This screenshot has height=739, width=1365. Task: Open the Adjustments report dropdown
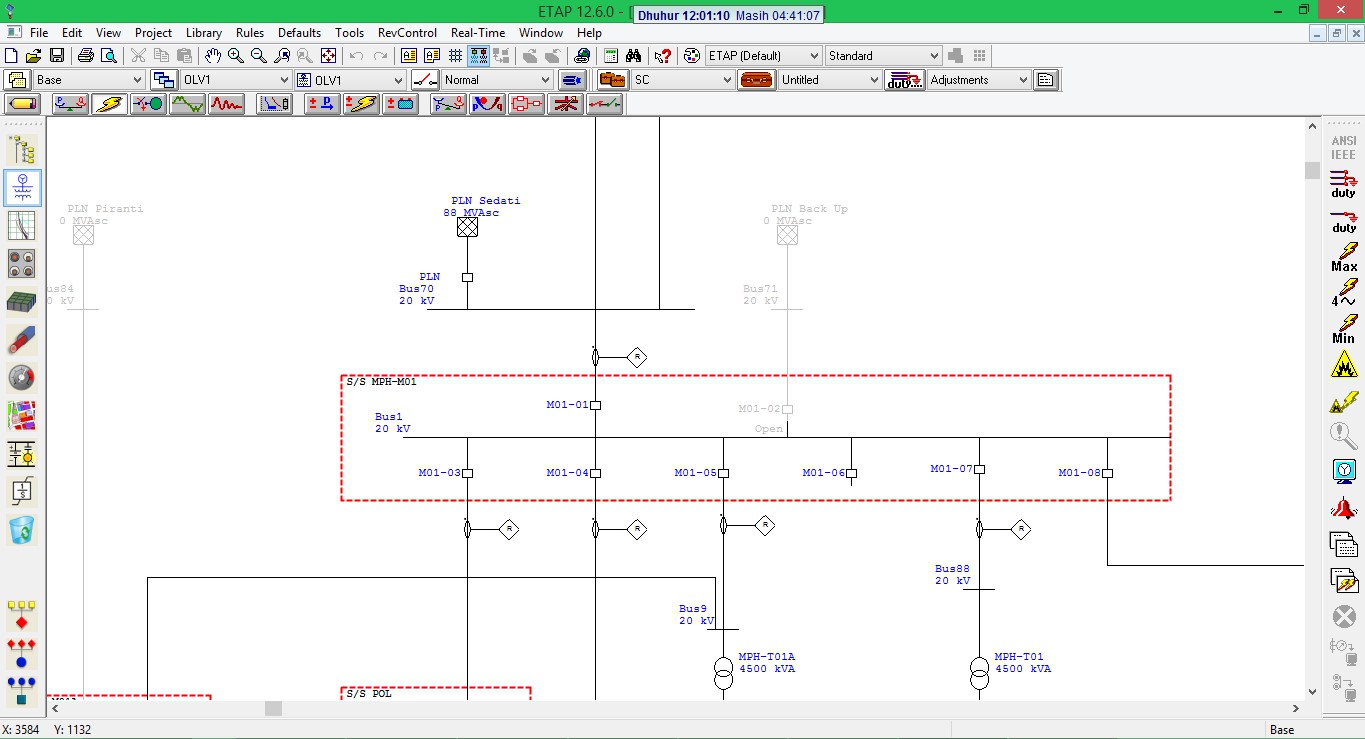(978, 80)
